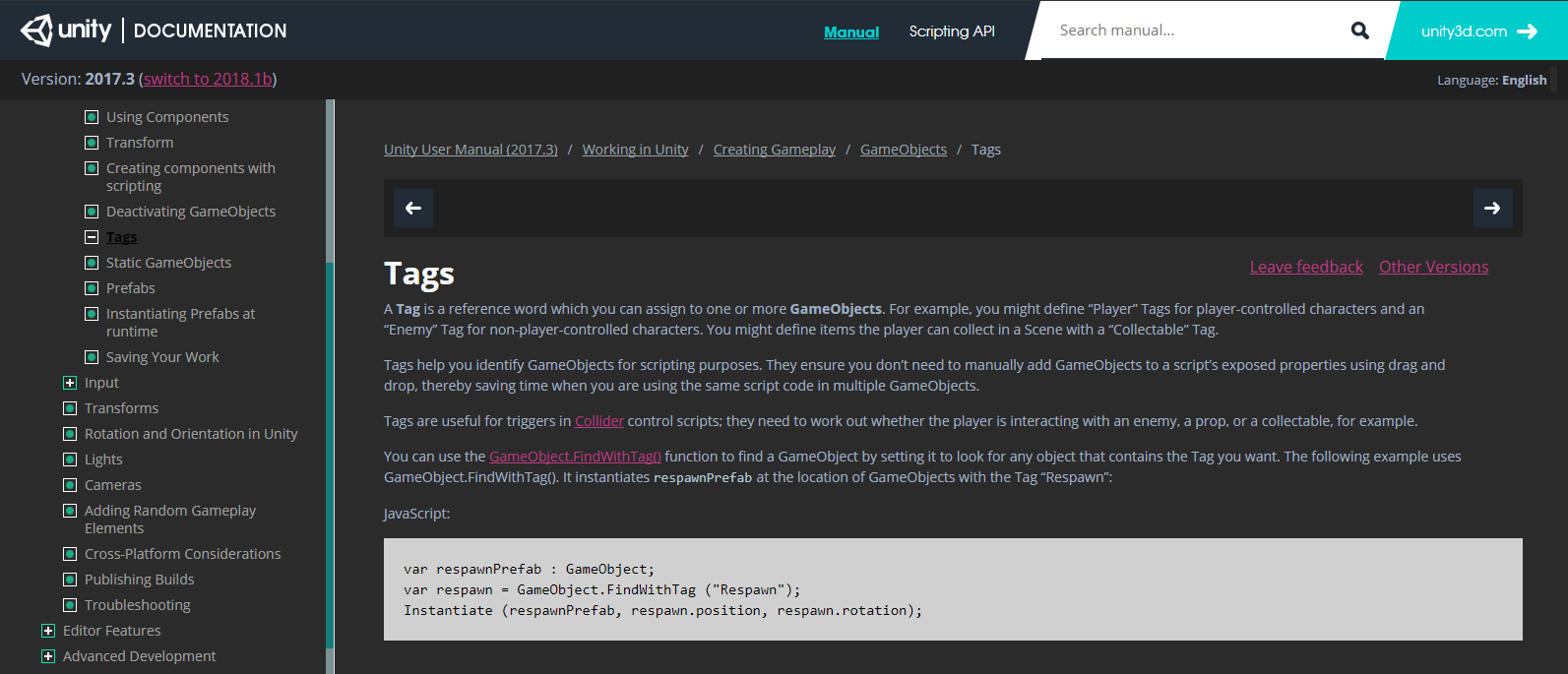Open the Leave feedback link
1568x674 pixels.
point(1306,267)
